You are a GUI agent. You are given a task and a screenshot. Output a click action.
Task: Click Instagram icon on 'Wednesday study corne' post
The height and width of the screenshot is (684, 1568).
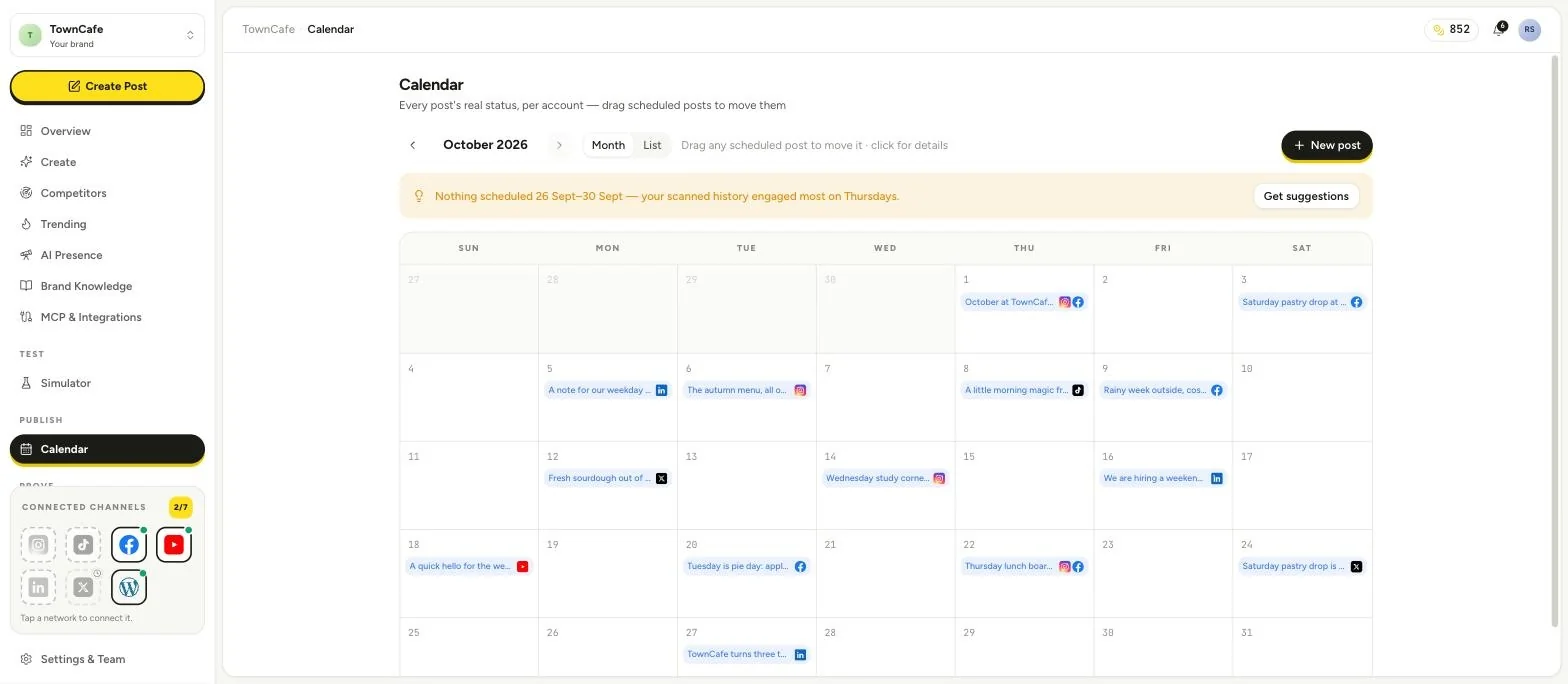939,478
